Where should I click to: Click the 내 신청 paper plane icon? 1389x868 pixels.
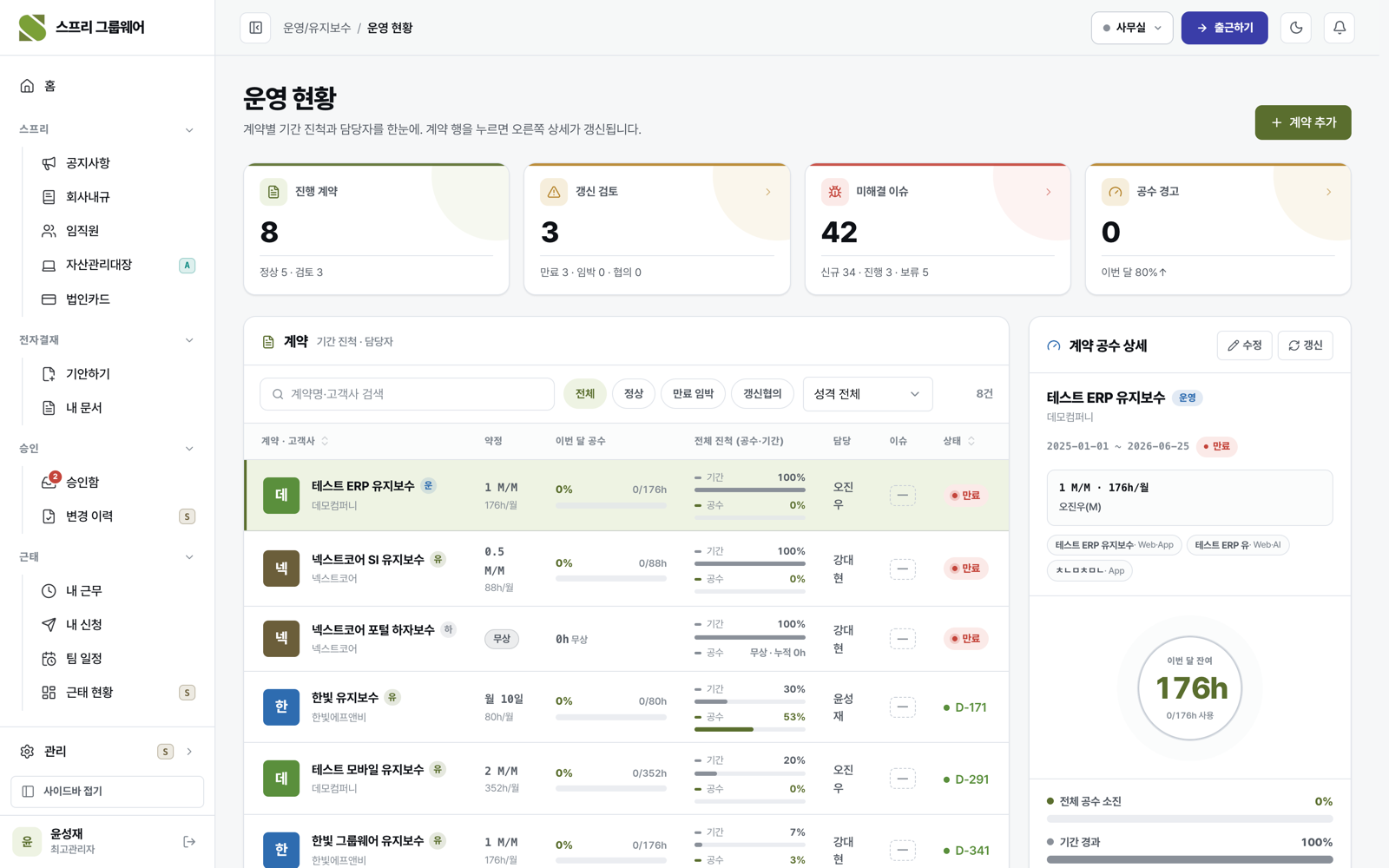pos(49,625)
